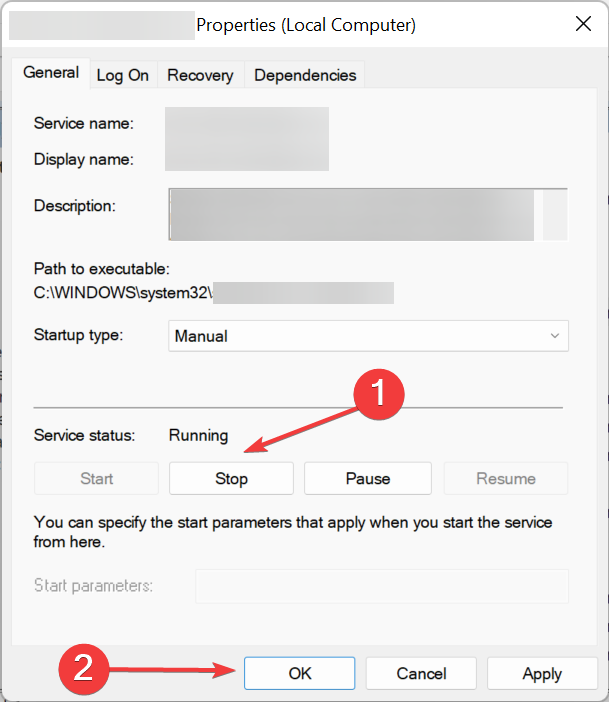Open the Dependencies tab

pyautogui.click(x=305, y=75)
